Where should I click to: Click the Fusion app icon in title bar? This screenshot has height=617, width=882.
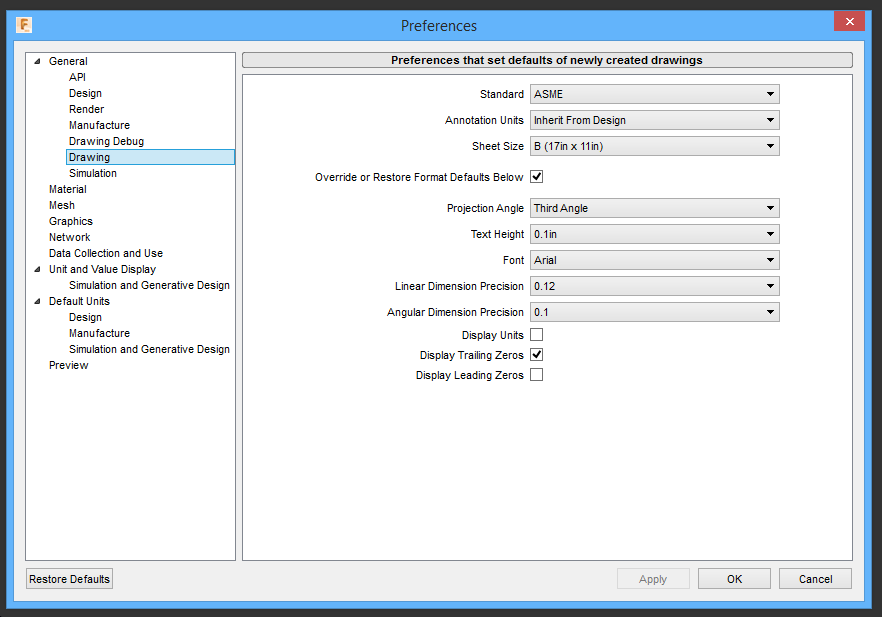click(24, 25)
